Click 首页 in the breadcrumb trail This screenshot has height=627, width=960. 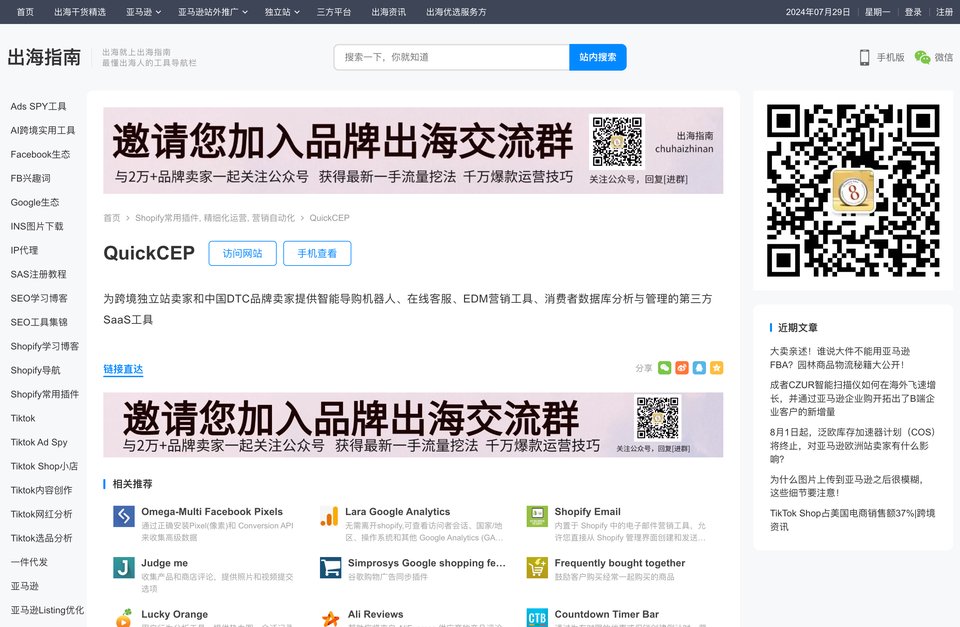coord(111,218)
